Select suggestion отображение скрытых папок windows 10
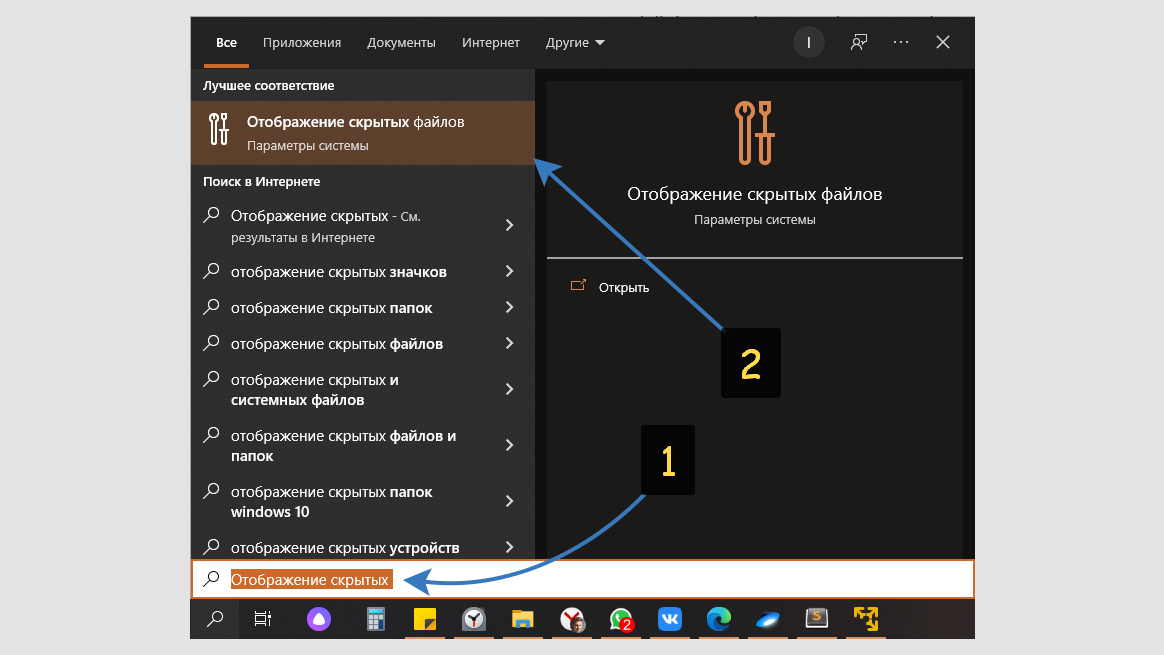Viewport: 1164px width, 655px height. coord(363,501)
